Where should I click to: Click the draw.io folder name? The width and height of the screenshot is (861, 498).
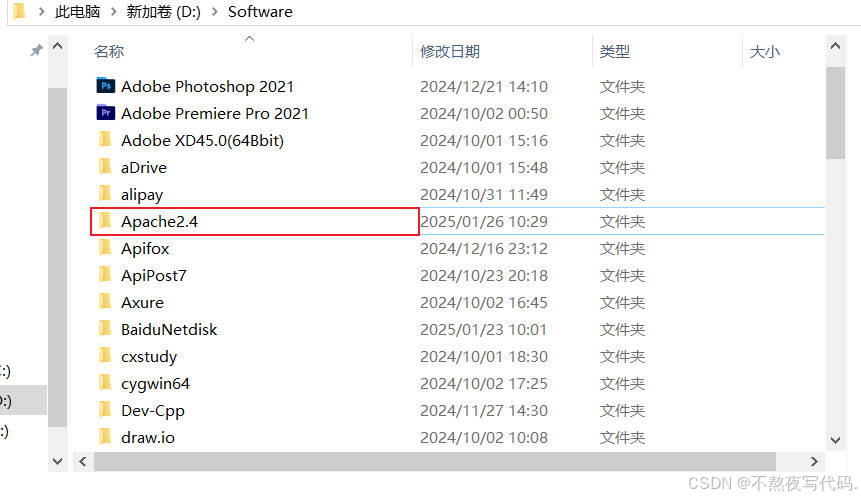pyautogui.click(x=148, y=438)
